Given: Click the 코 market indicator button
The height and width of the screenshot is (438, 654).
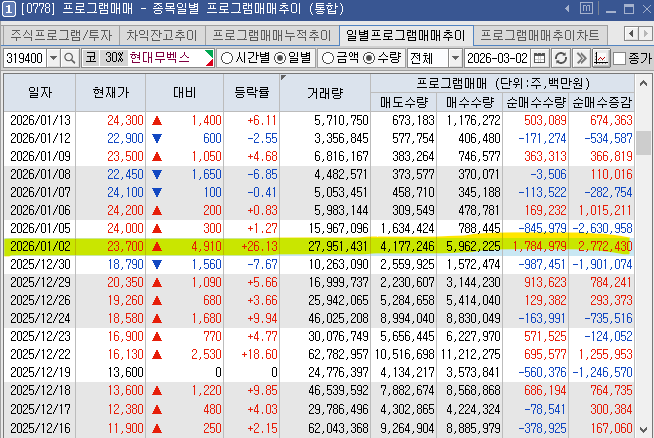Looking at the screenshot, I should coord(91,58).
